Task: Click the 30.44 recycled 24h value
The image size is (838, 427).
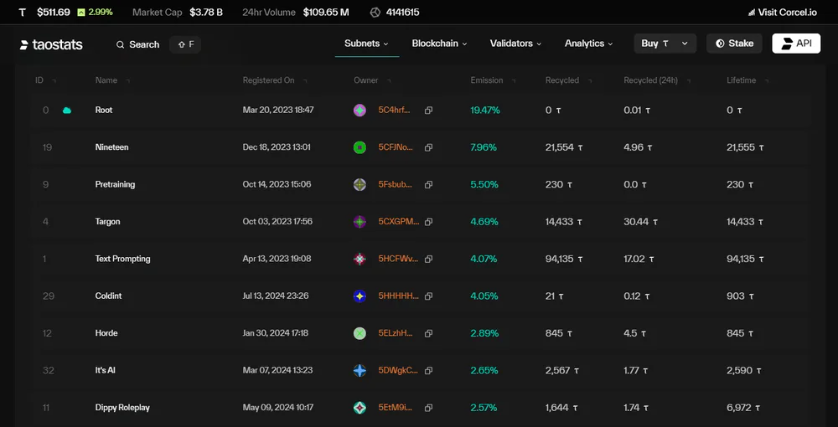Action: [x=640, y=221]
